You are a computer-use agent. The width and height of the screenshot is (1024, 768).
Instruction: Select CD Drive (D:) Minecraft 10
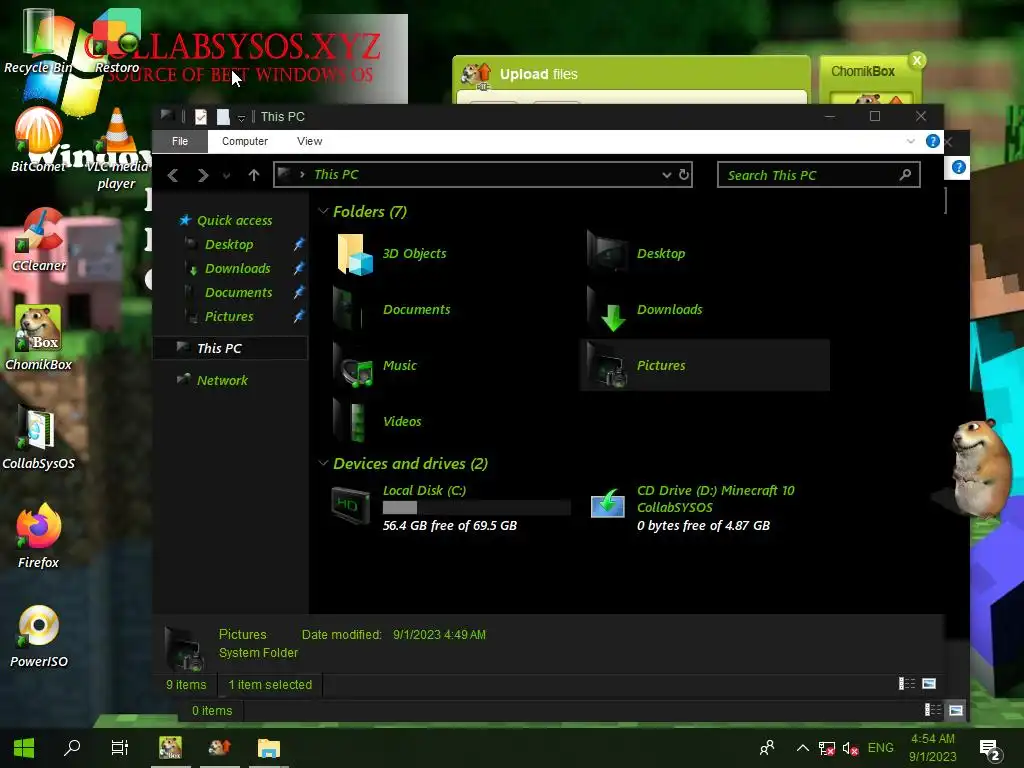click(693, 507)
